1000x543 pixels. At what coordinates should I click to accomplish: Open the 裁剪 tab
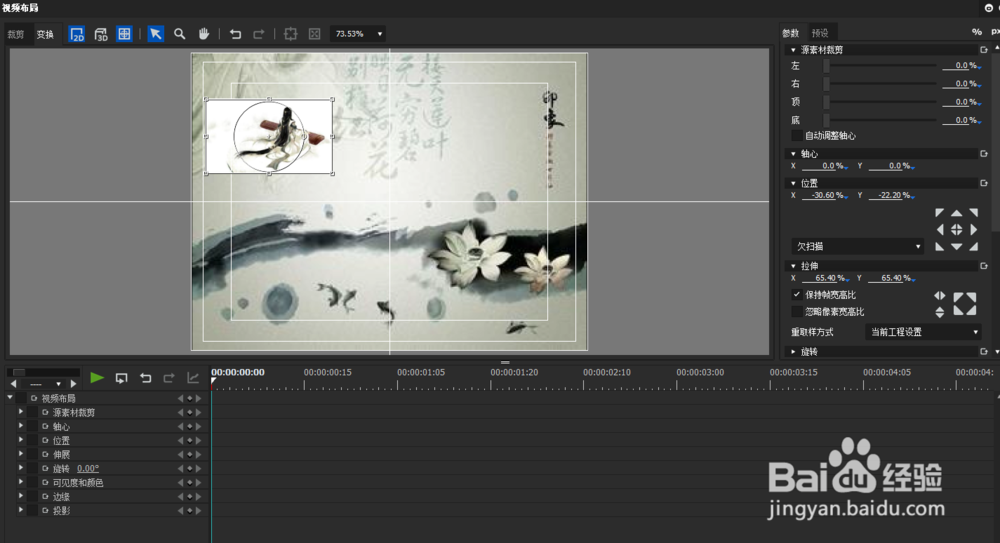pyautogui.click(x=16, y=34)
